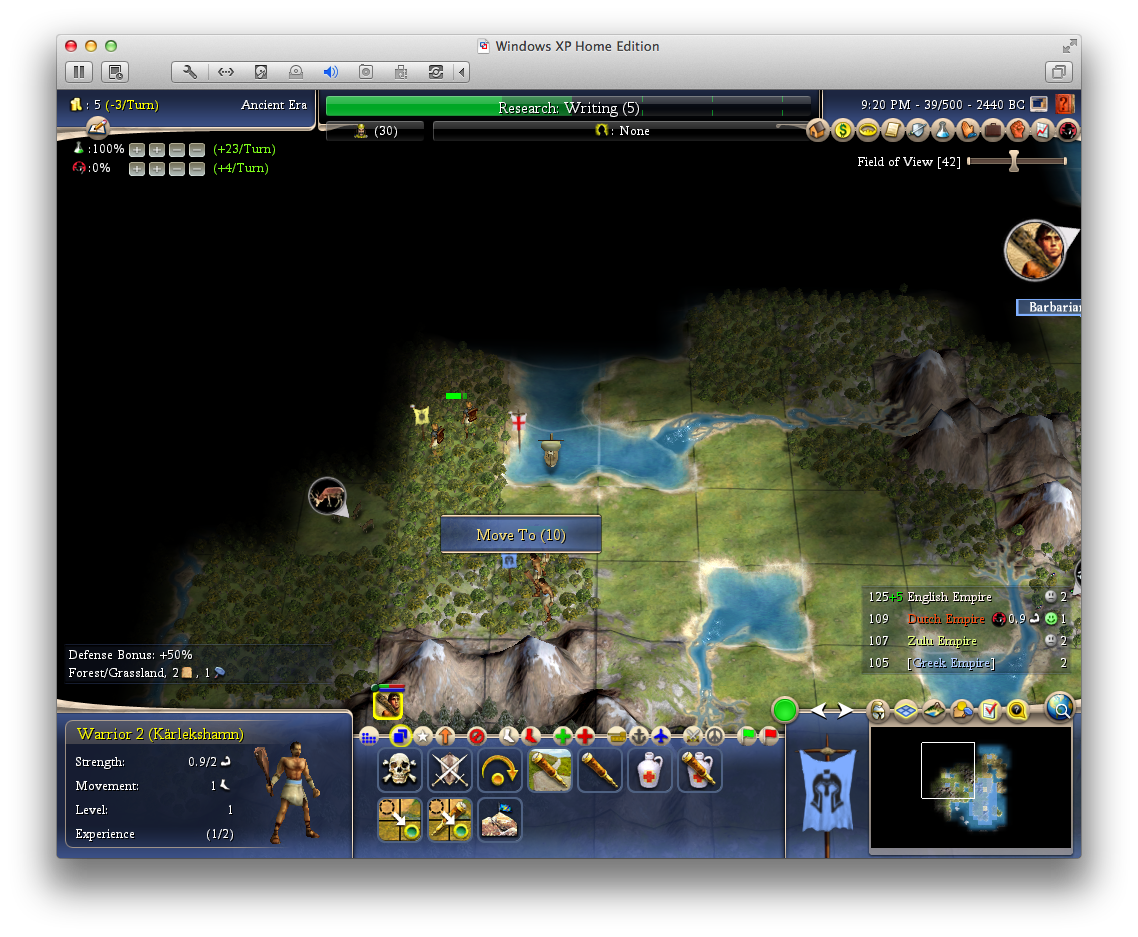This screenshot has width=1138, height=937.
Task: Open the Domestic Advisor house icon
Action: tap(817, 131)
